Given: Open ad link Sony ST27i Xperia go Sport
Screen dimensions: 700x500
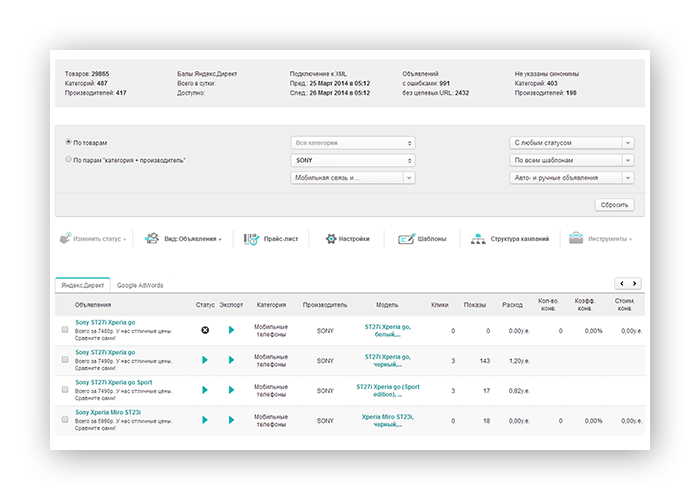Looking at the screenshot, I should click(x=114, y=383).
